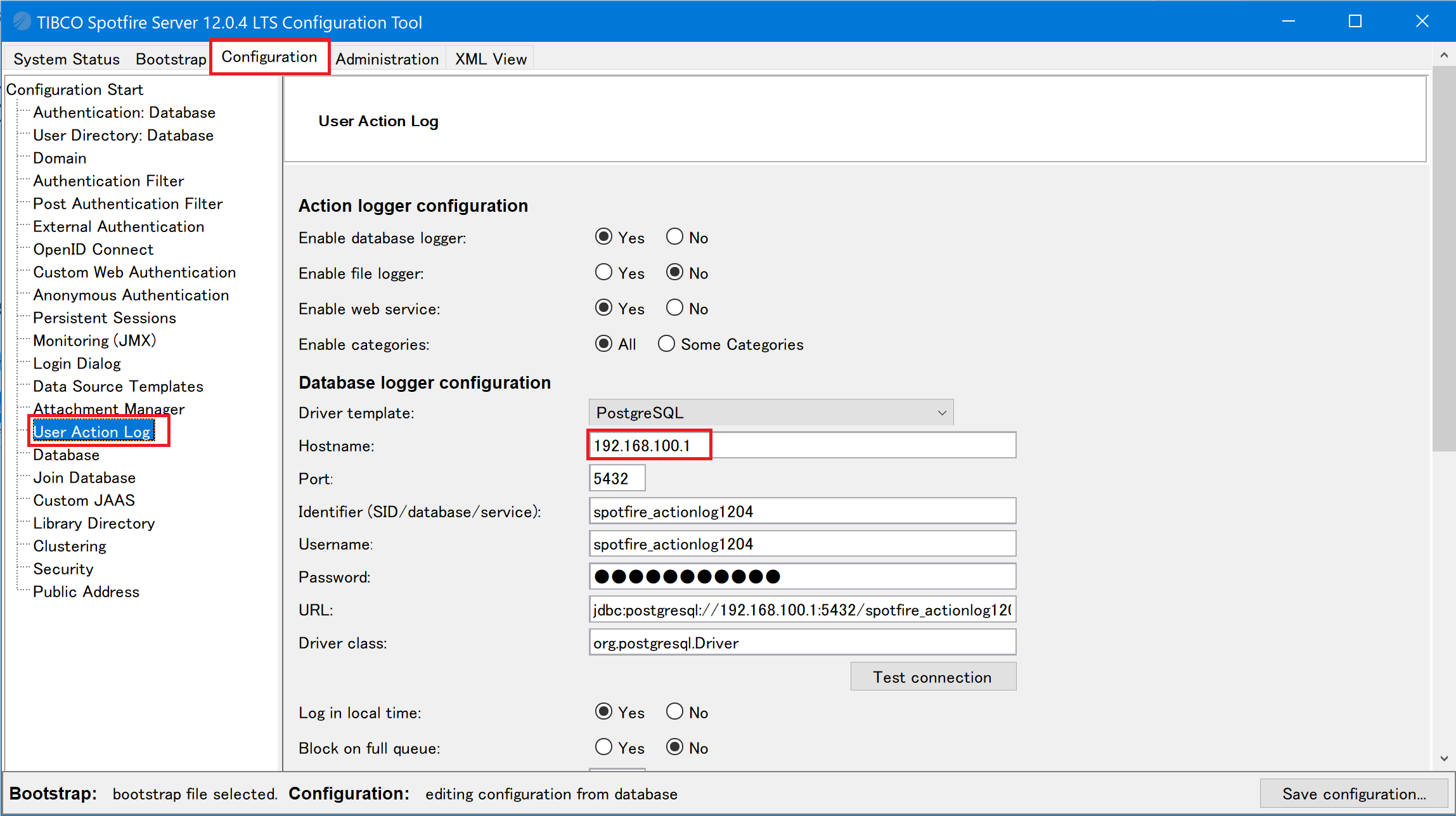
Task: Click the Port field showing 5432
Action: point(617,478)
